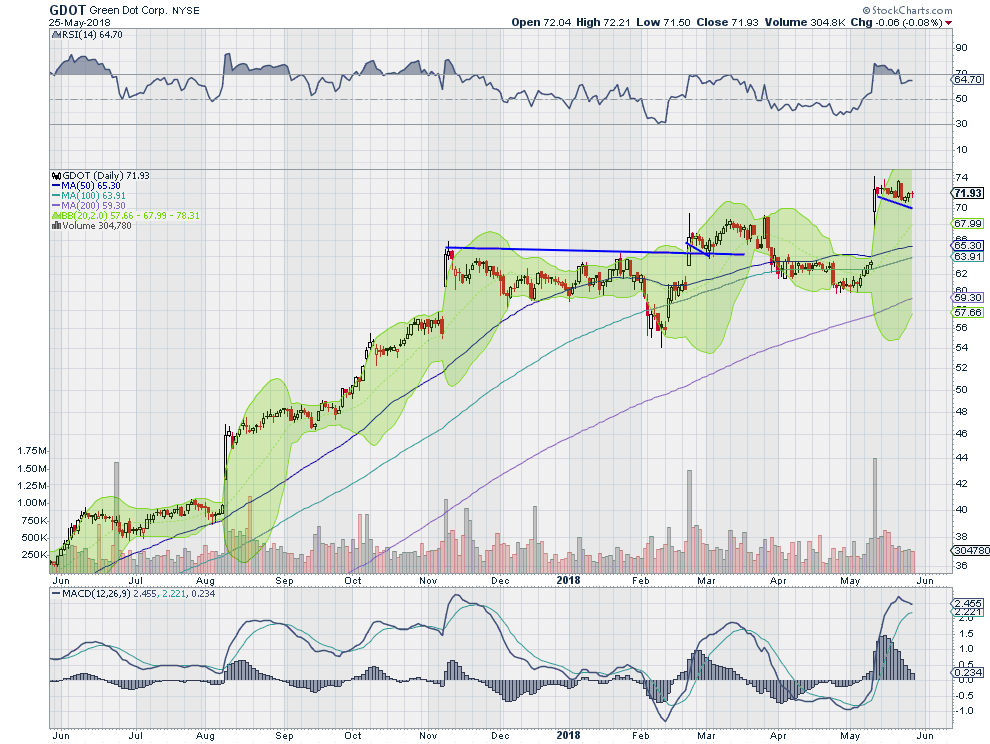Click the MA(200) 59.30 legend entry
The image size is (990, 744).
(93, 205)
